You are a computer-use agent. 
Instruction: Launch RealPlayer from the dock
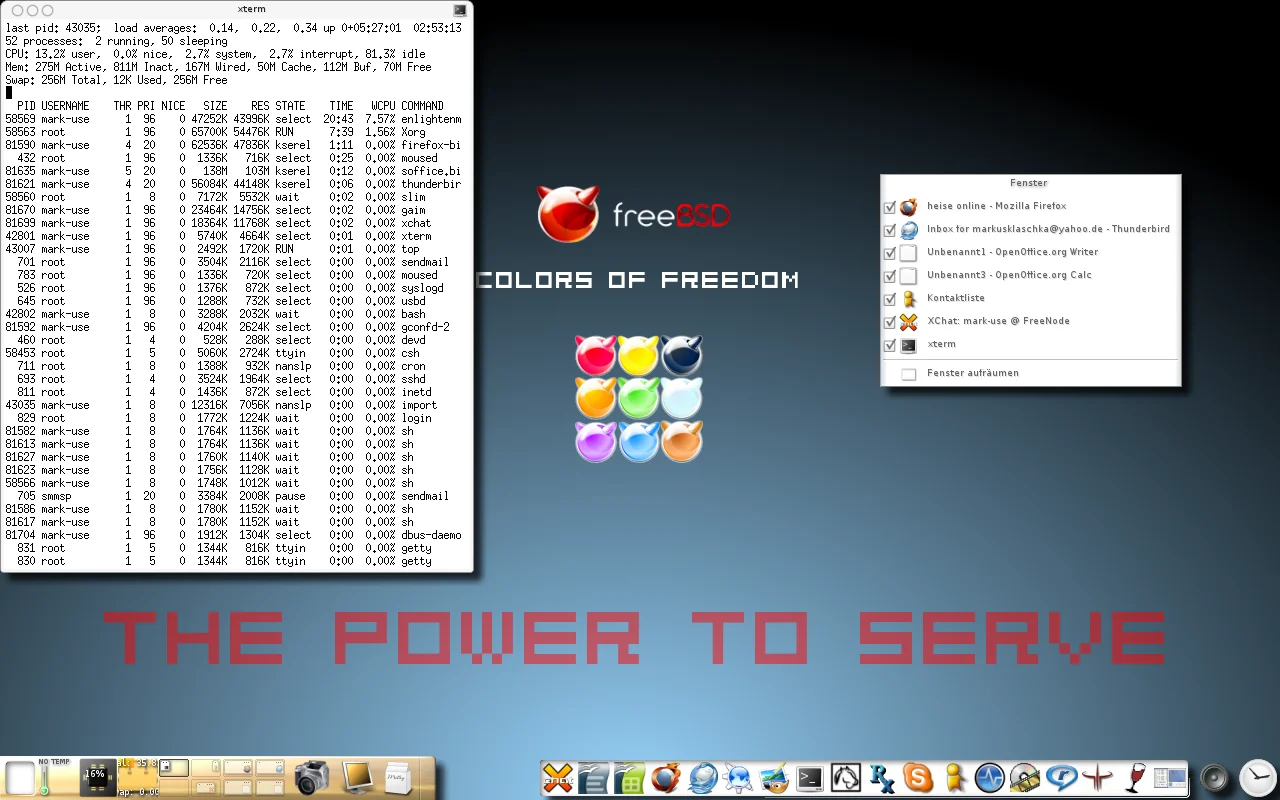tap(1062, 777)
